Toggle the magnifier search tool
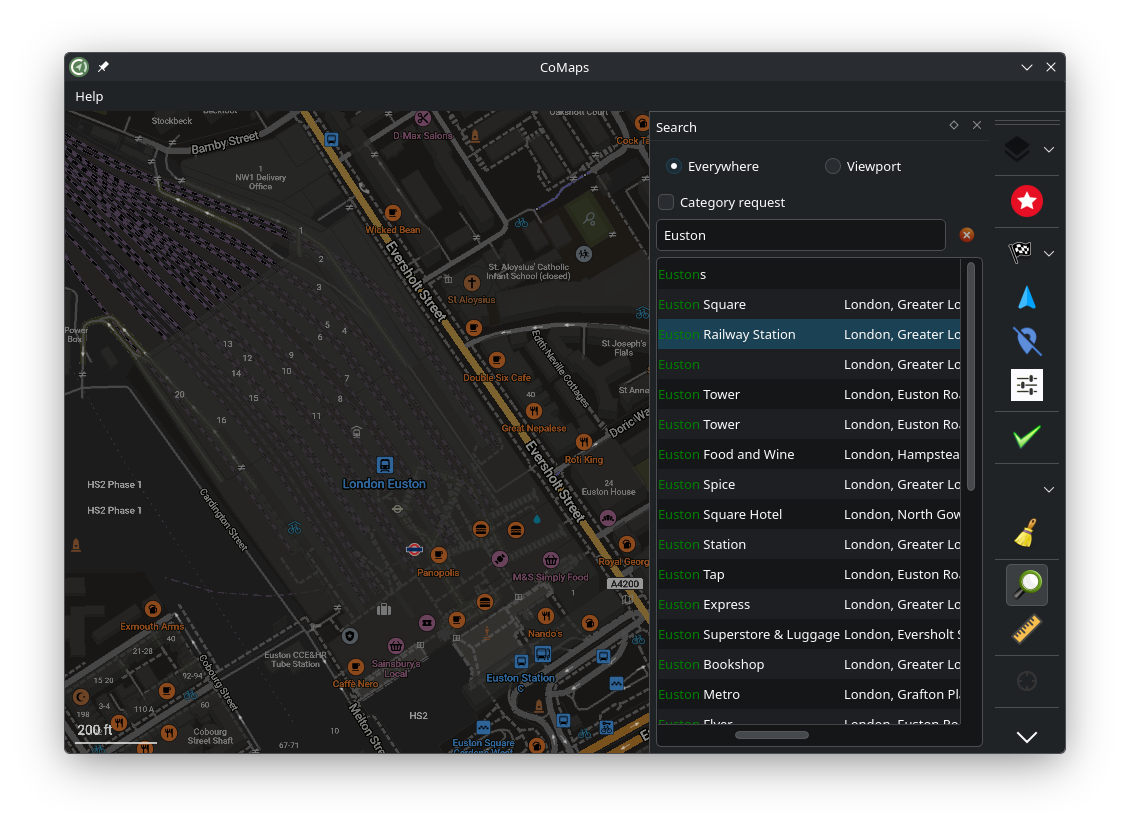The image size is (1130, 830). coord(1026,584)
